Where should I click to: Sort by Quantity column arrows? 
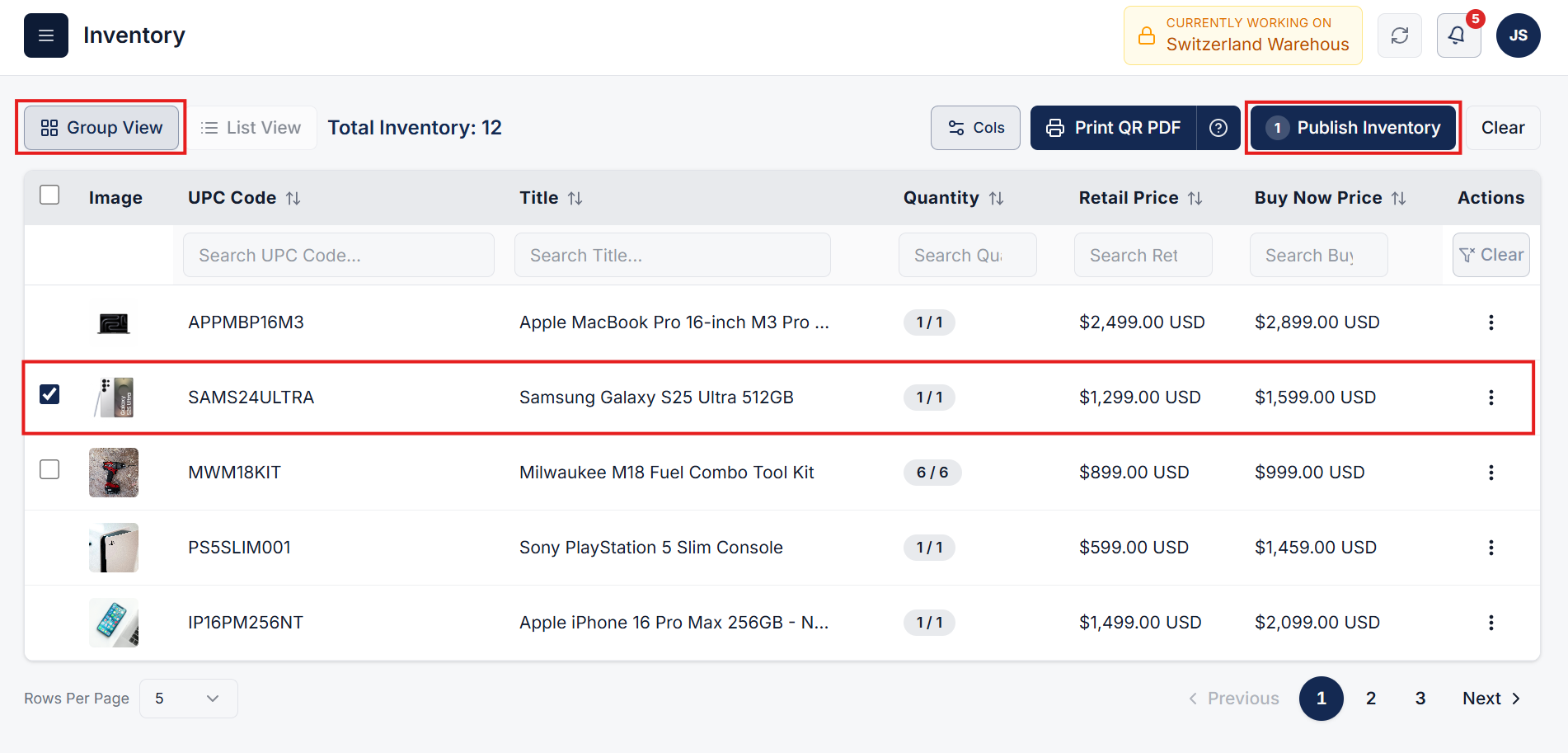997,198
